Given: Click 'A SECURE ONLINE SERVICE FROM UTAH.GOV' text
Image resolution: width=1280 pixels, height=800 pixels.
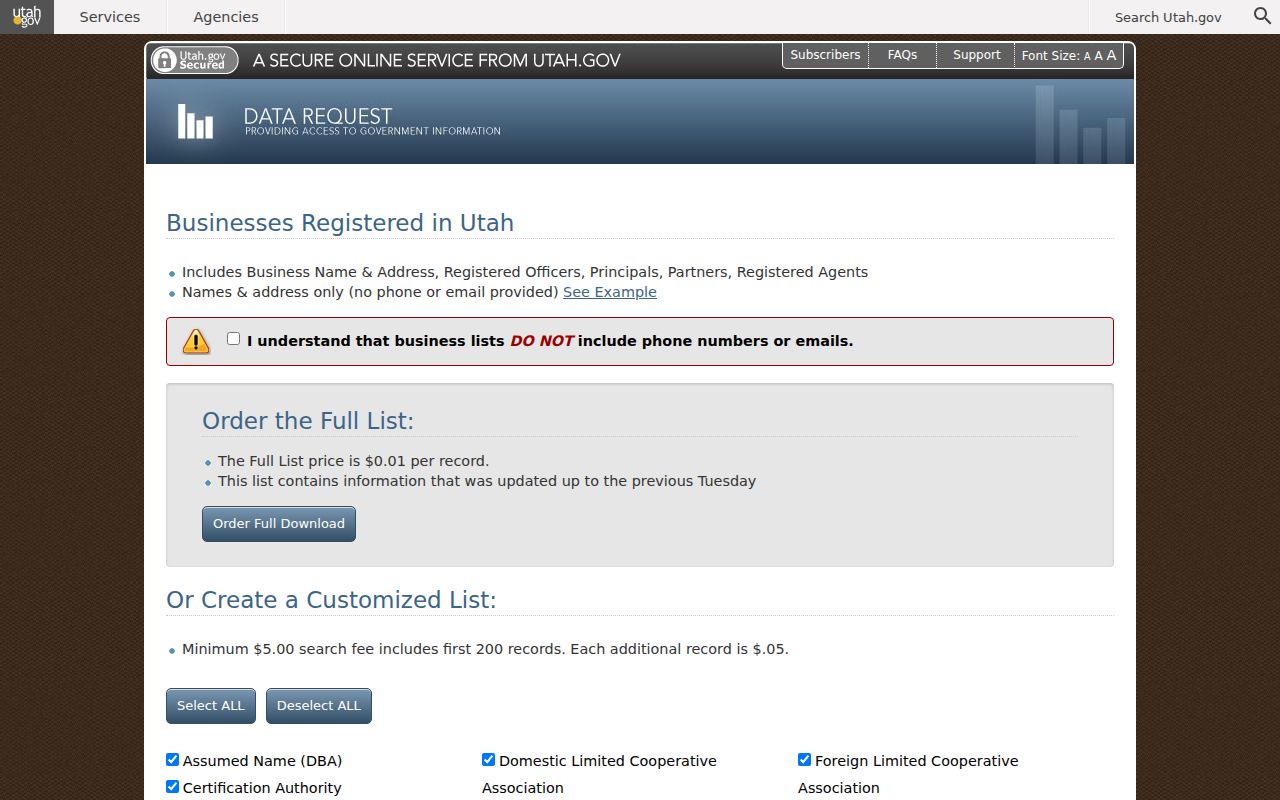Looking at the screenshot, I should pyautogui.click(x=437, y=60).
